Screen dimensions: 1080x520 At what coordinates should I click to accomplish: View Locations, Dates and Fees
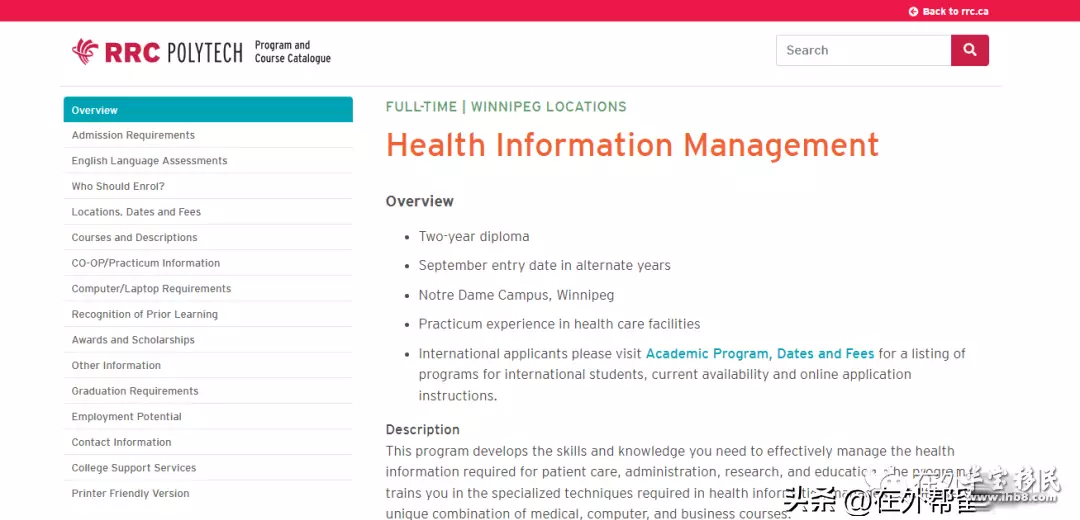tap(136, 212)
